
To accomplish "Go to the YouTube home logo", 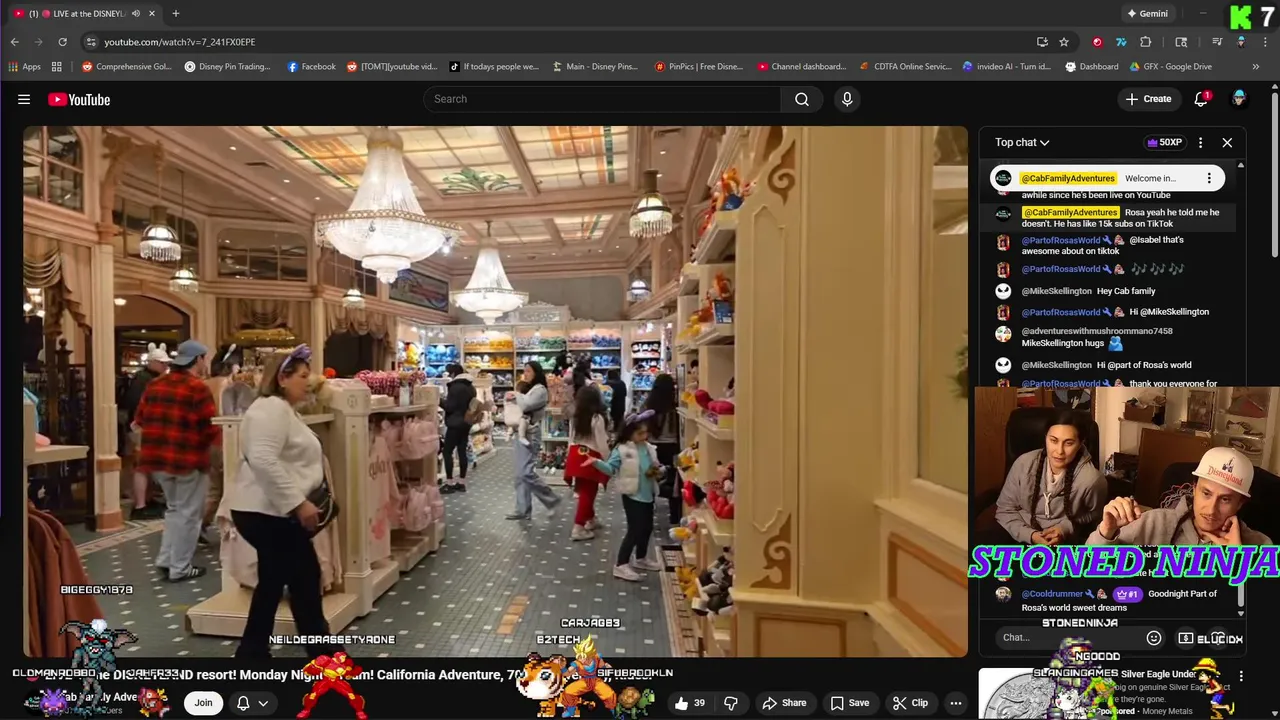I will coord(79,99).
